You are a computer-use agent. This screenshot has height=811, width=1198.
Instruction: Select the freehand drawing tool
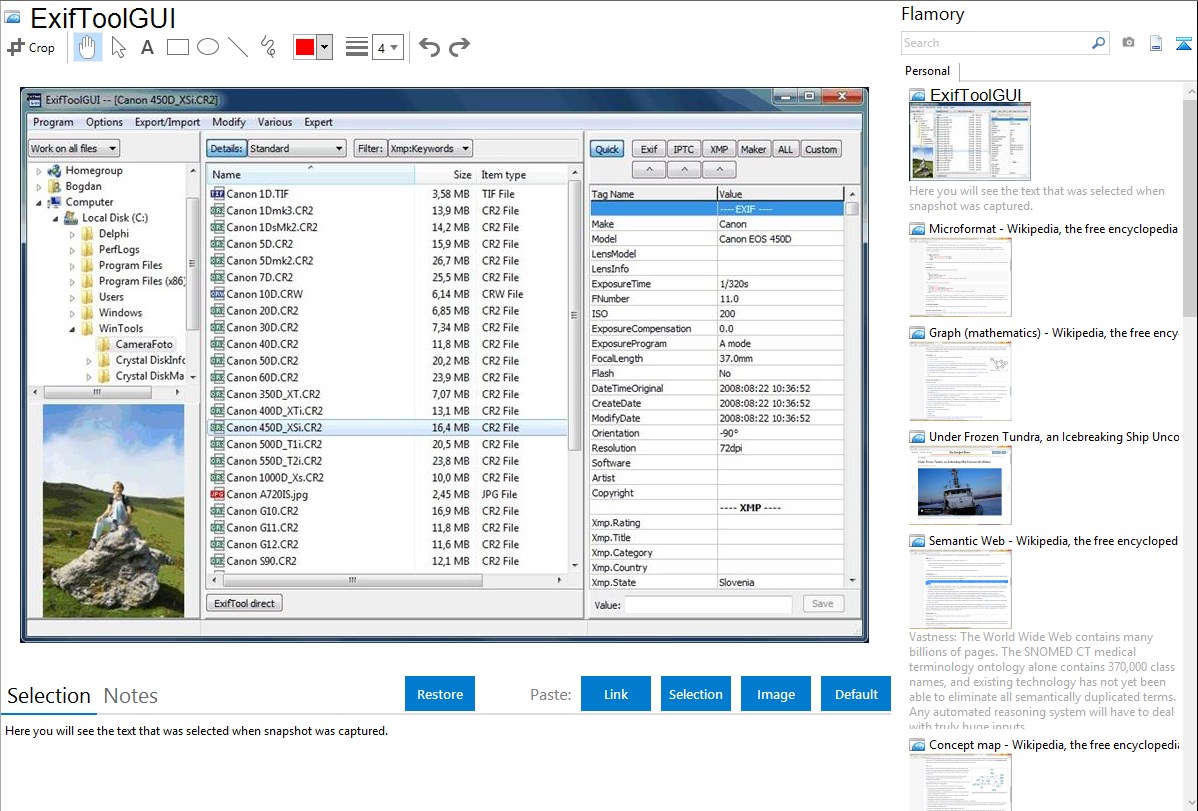click(268, 47)
